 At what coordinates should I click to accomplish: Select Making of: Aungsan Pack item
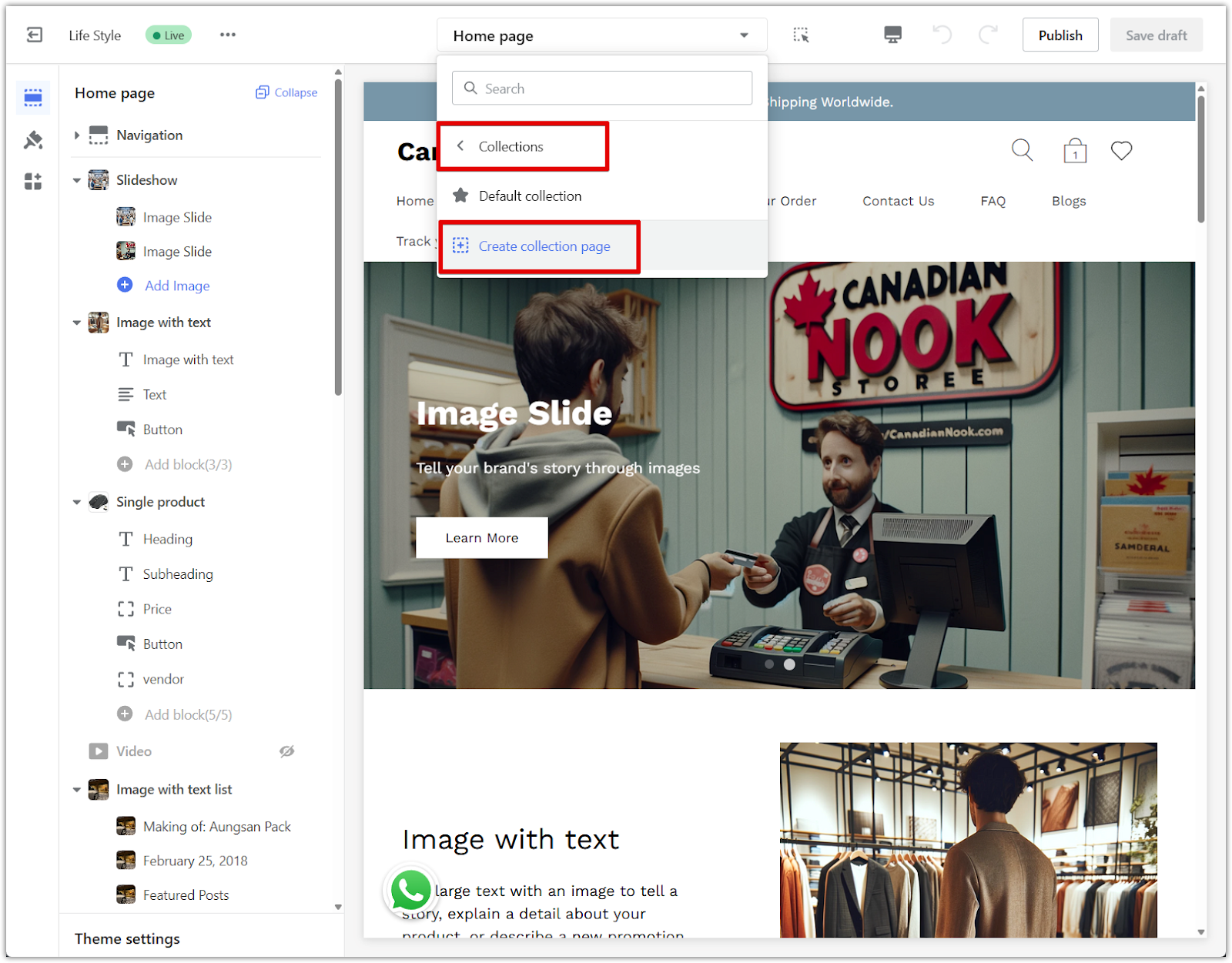[217, 827]
